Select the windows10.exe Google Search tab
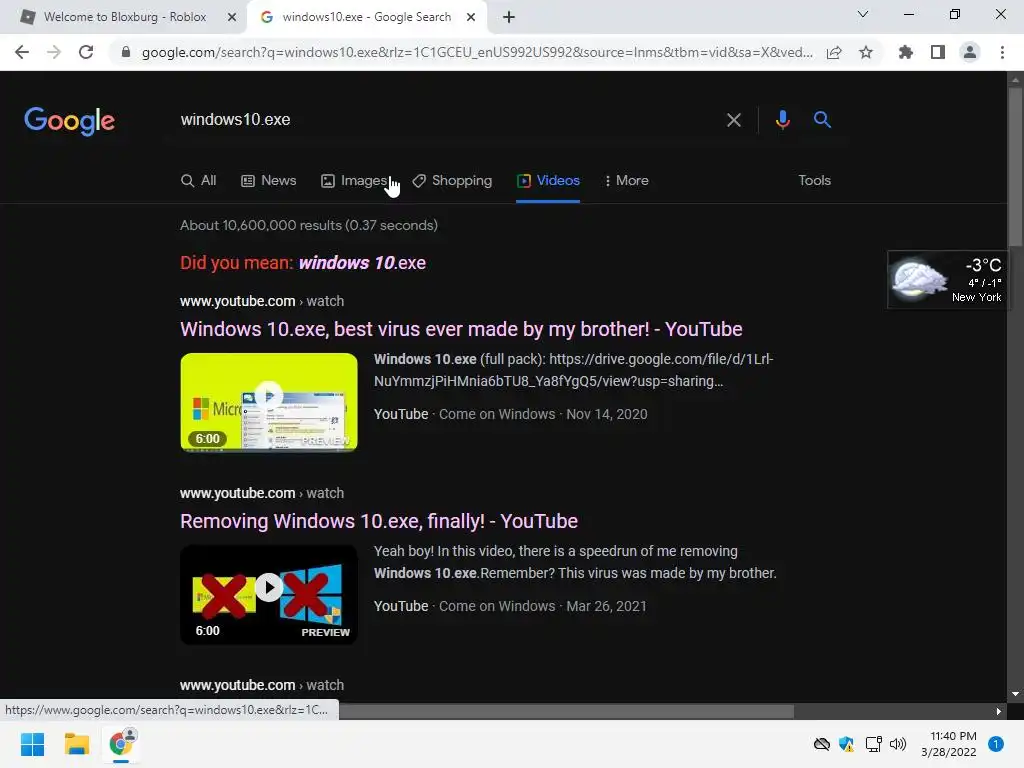Viewport: 1024px width, 768px height. point(366,17)
